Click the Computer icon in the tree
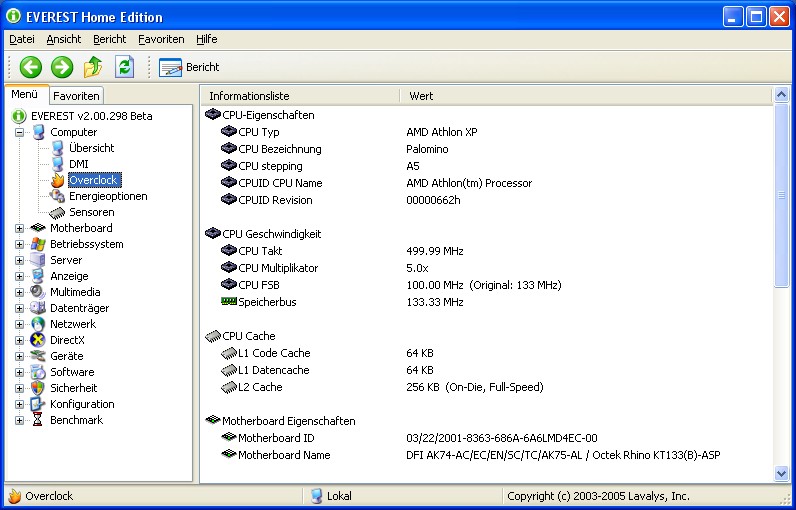Image resolution: width=796 pixels, height=510 pixels. [38, 132]
